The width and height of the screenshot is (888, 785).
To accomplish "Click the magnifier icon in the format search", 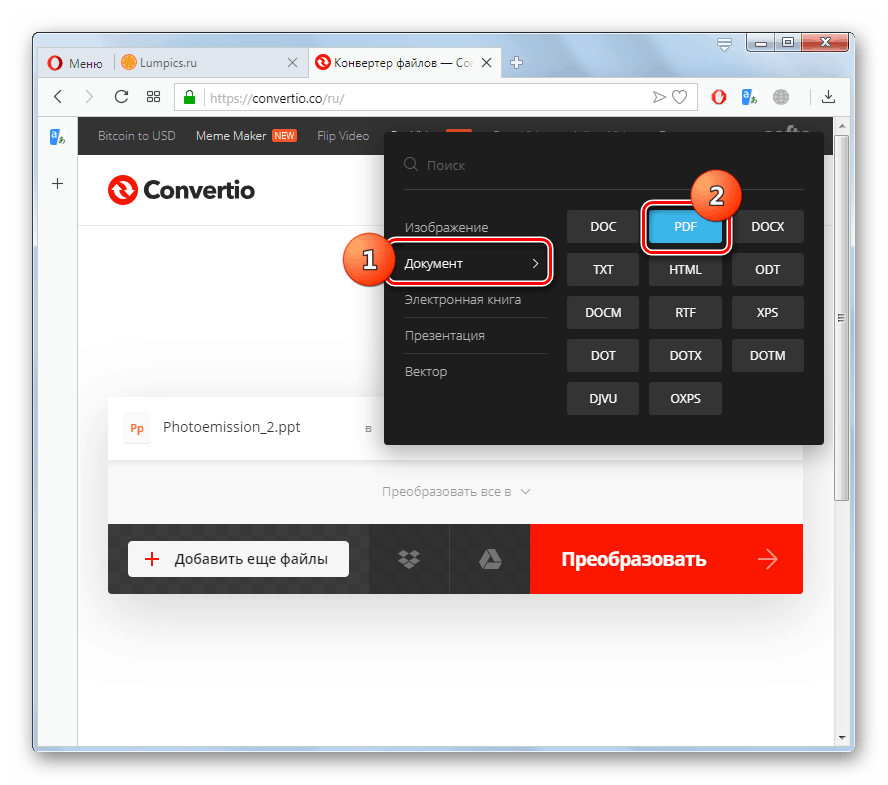I will [x=411, y=164].
